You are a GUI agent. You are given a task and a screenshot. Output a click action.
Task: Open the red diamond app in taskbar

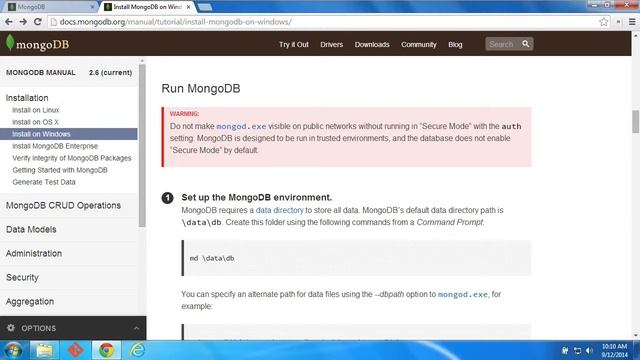pyautogui.click(x=75, y=350)
